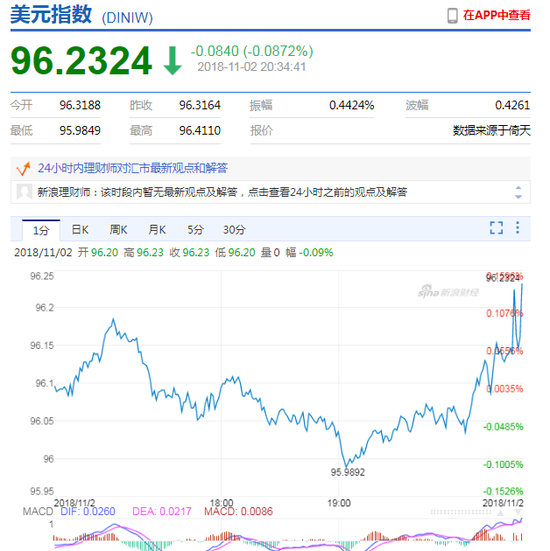Select the 1分 chart tab
Screen dimensions: 550x551
(x=41, y=231)
